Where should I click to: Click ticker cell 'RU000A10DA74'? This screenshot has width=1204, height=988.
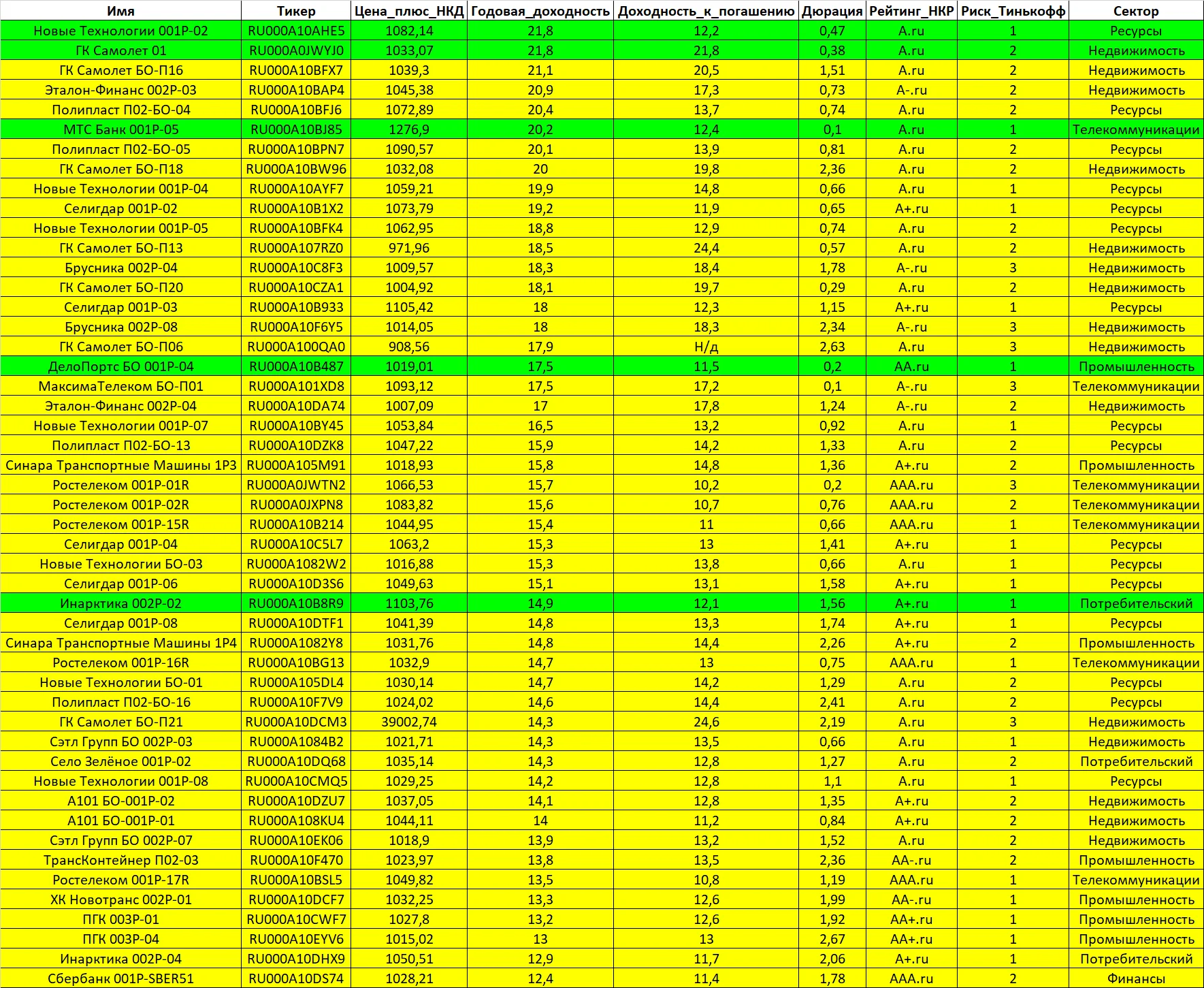coord(297,406)
